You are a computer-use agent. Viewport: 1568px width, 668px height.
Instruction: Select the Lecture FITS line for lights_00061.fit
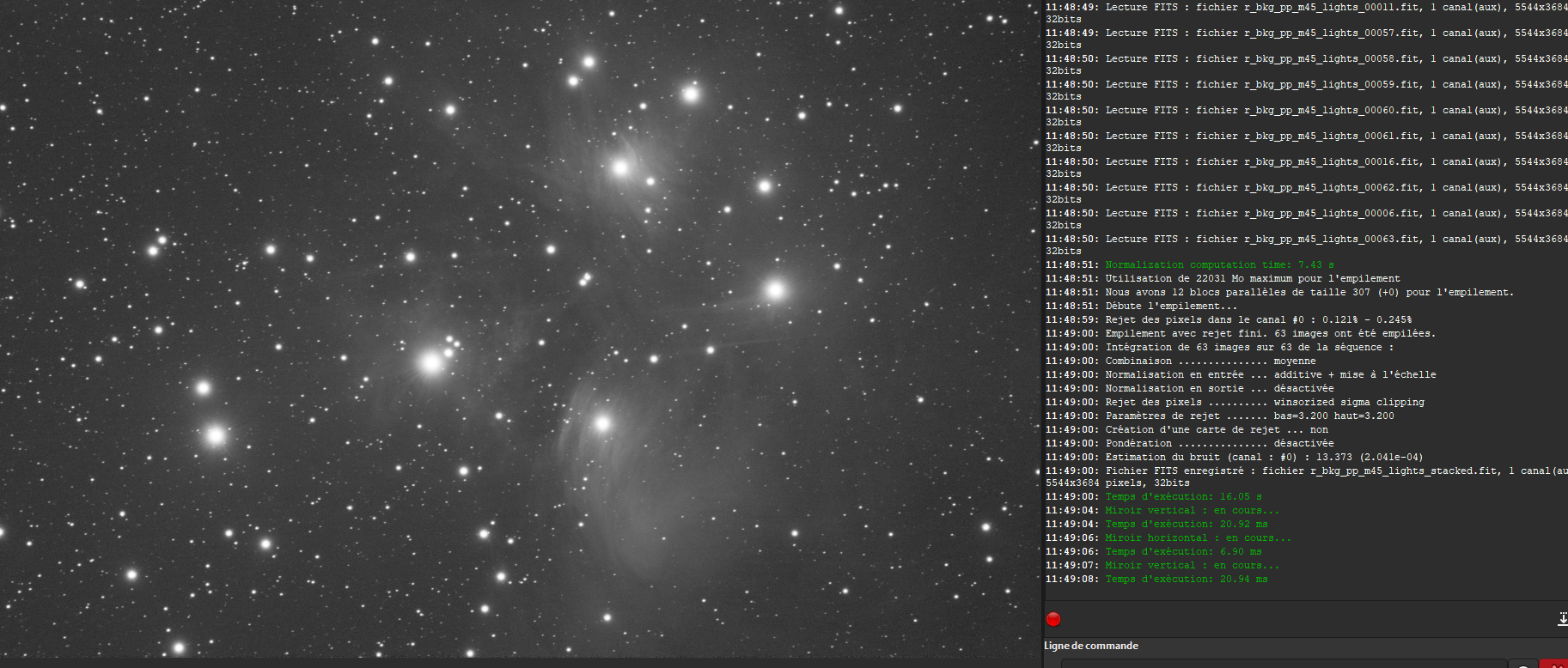(1307, 142)
